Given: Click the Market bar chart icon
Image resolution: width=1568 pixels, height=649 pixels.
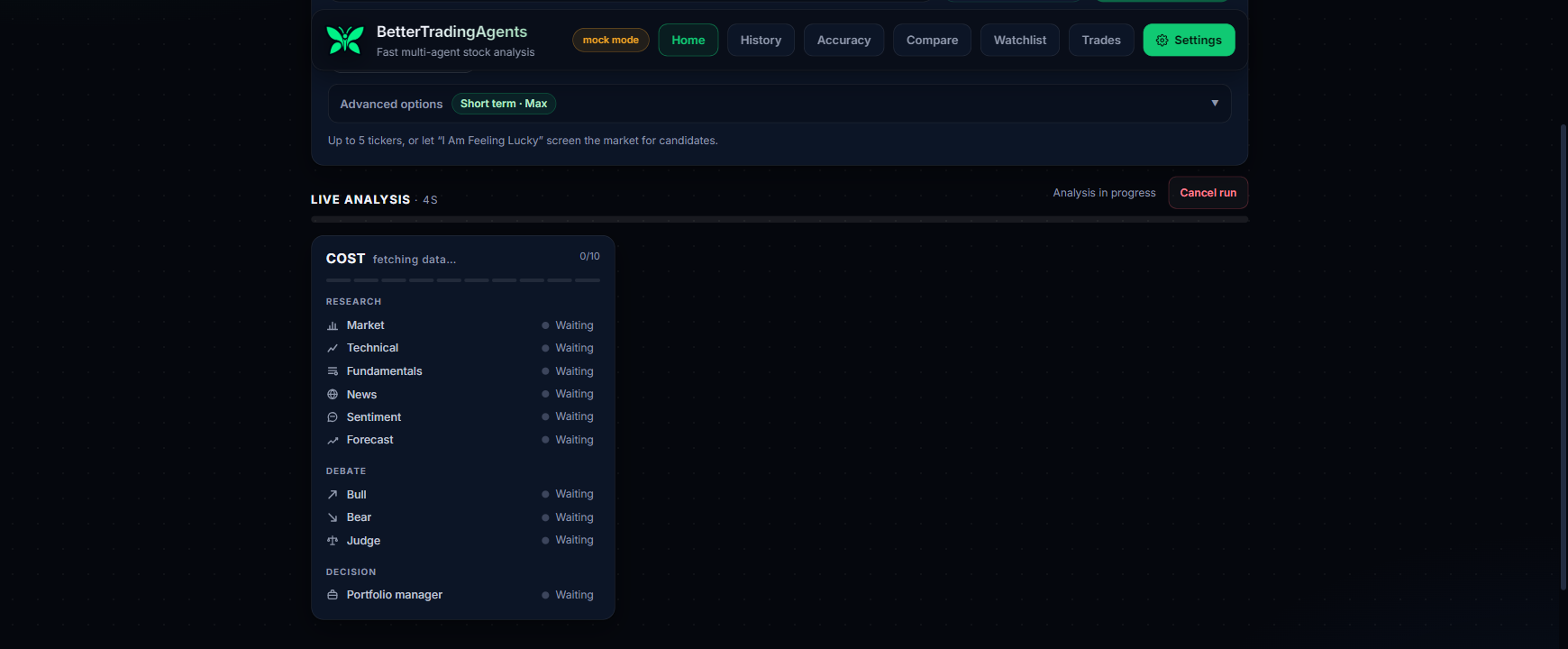Looking at the screenshot, I should coord(333,325).
